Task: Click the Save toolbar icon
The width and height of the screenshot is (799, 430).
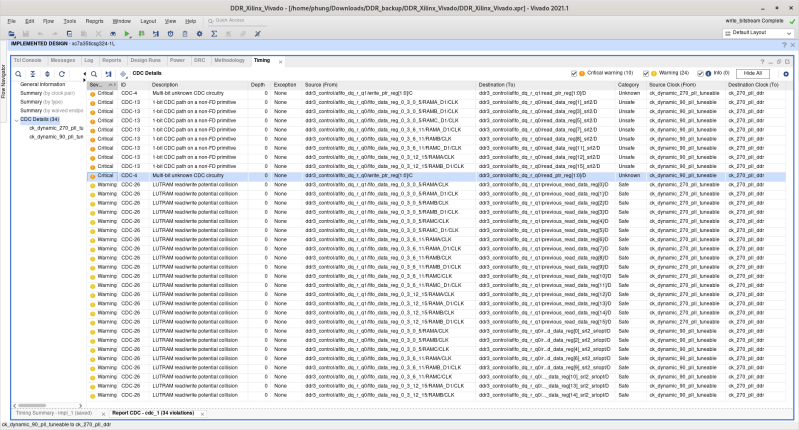Action: (x=25, y=34)
